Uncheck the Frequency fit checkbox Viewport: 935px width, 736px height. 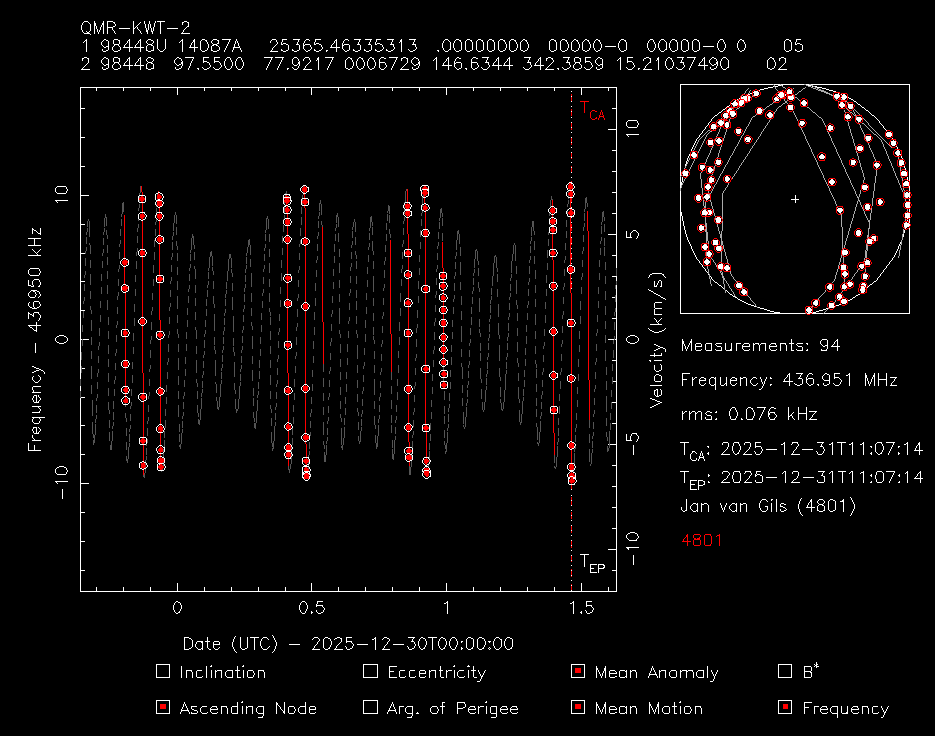pyautogui.click(x=784, y=708)
